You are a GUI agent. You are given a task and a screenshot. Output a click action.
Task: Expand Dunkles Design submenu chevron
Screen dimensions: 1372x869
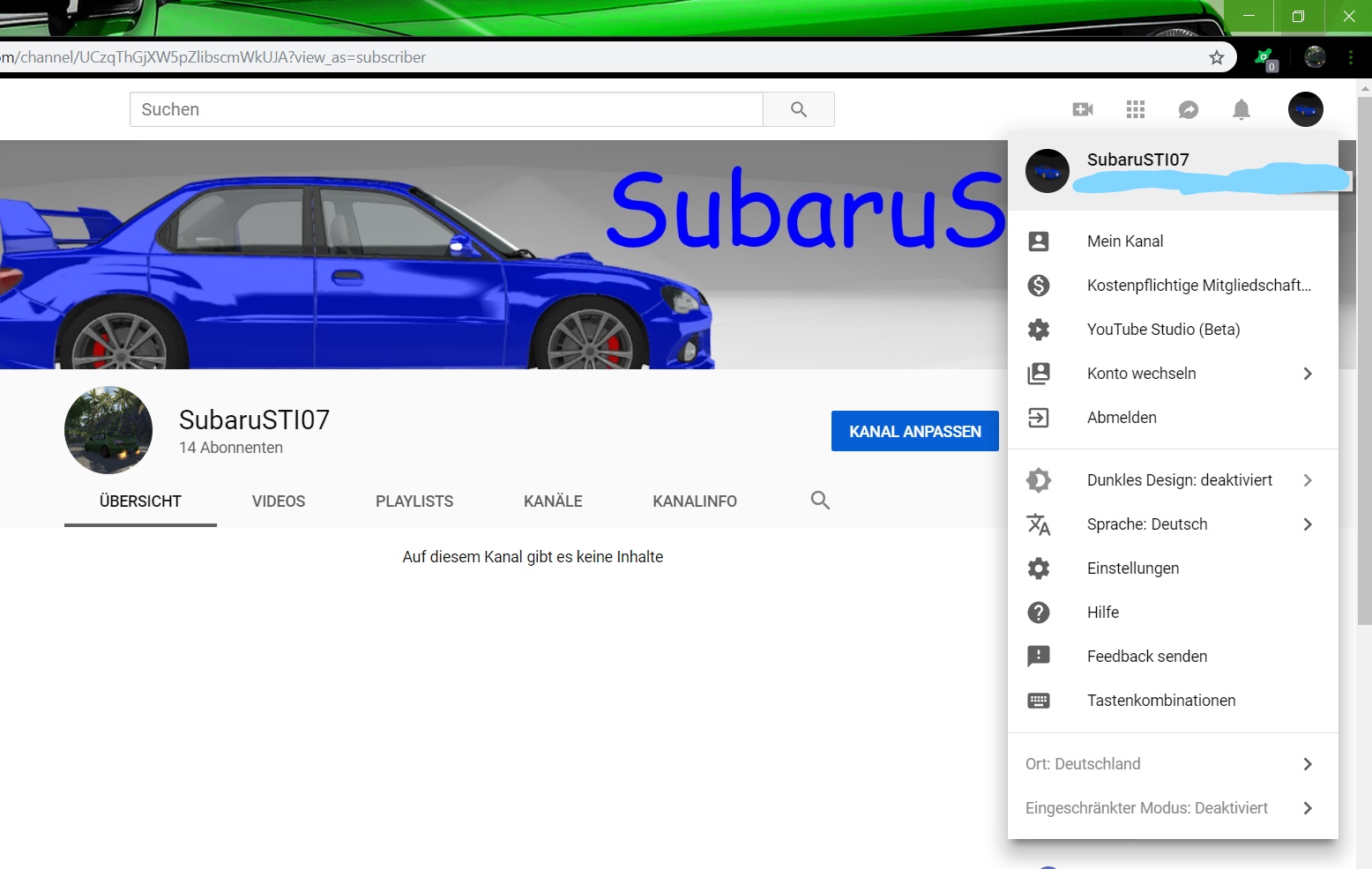(x=1308, y=480)
